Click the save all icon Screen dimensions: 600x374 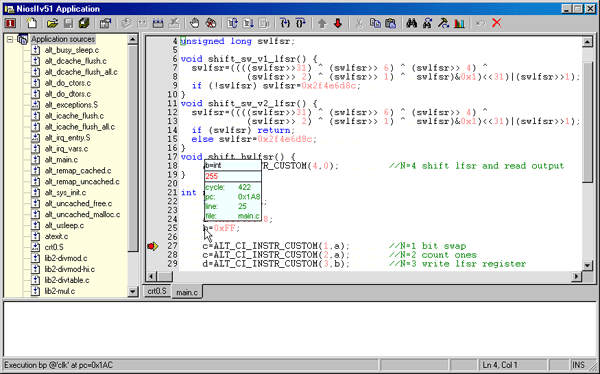click(x=84, y=23)
